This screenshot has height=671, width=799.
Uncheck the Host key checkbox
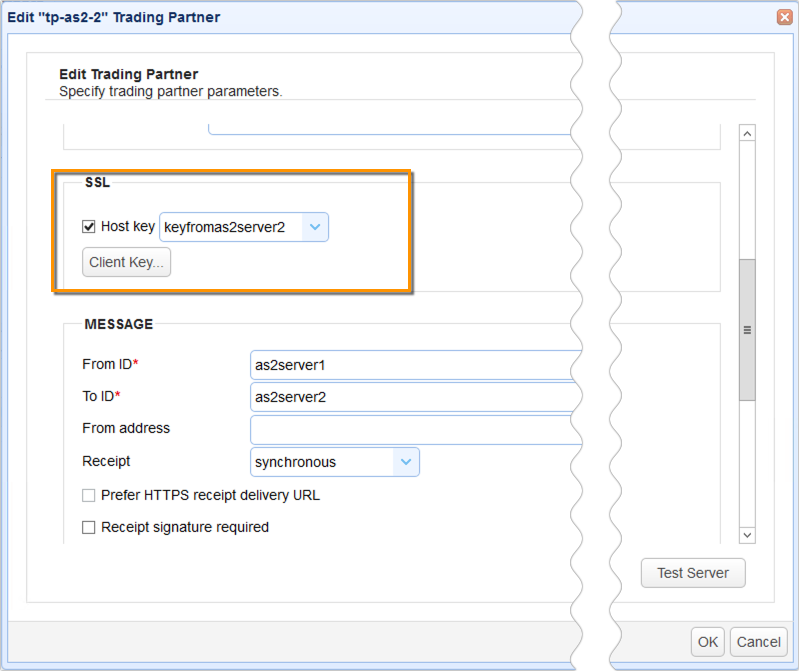tap(89, 227)
